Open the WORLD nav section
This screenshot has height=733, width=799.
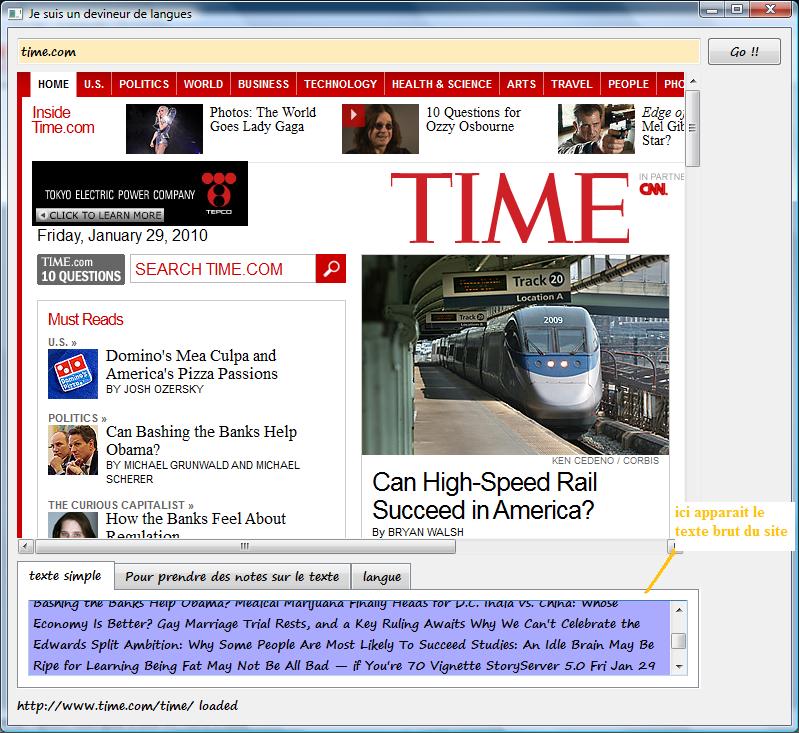tap(203, 84)
